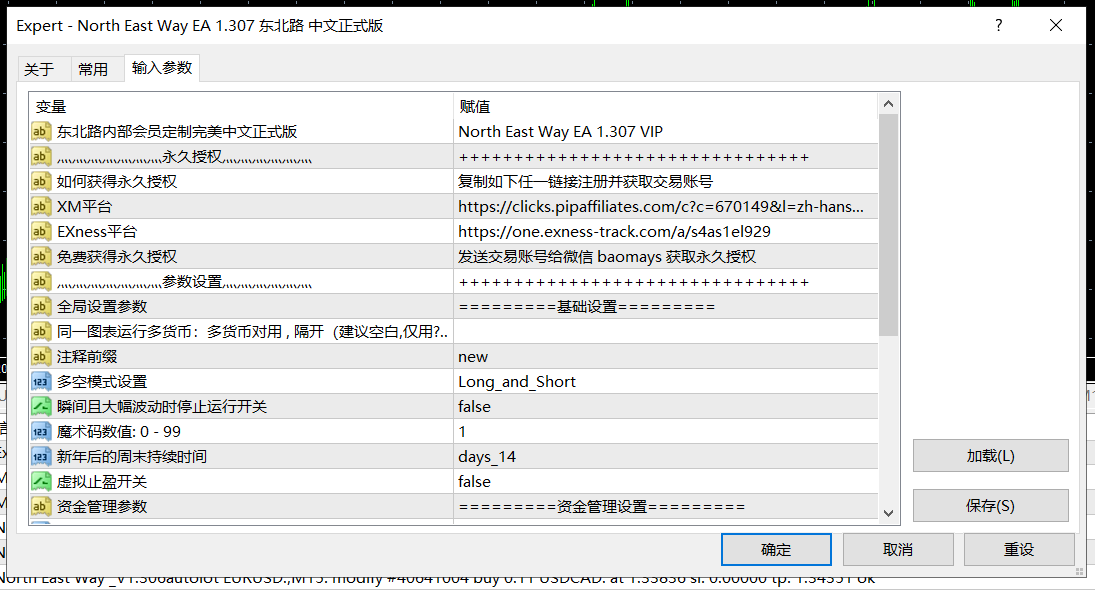1095x590 pixels.
Task: Click the question mark help button in title bar
Action: click(999, 26)
